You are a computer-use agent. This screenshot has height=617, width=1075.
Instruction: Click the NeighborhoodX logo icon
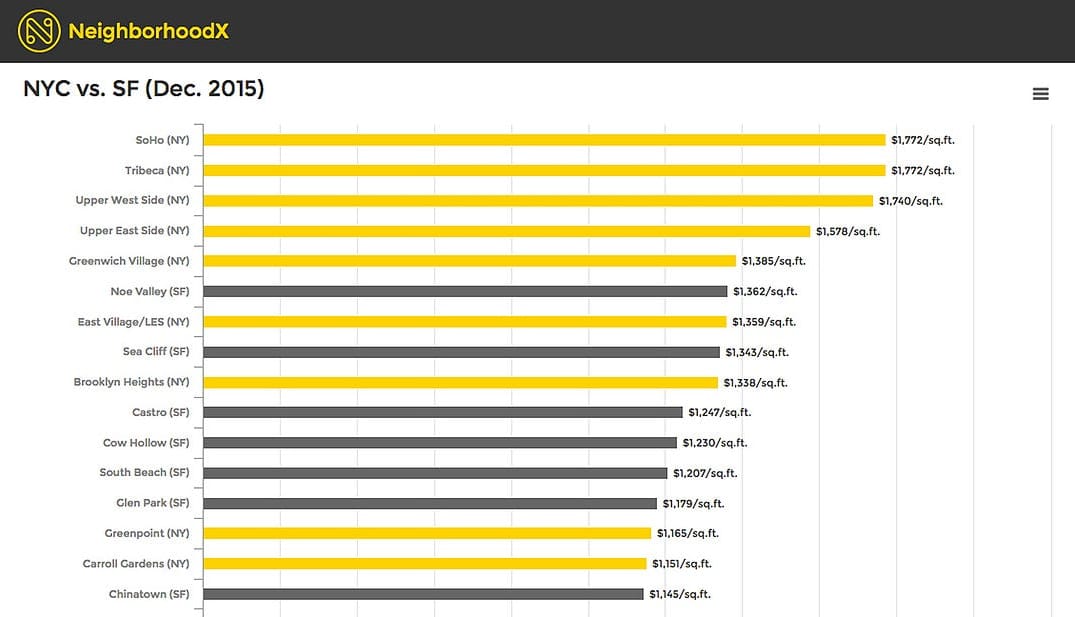click(38, 31)
